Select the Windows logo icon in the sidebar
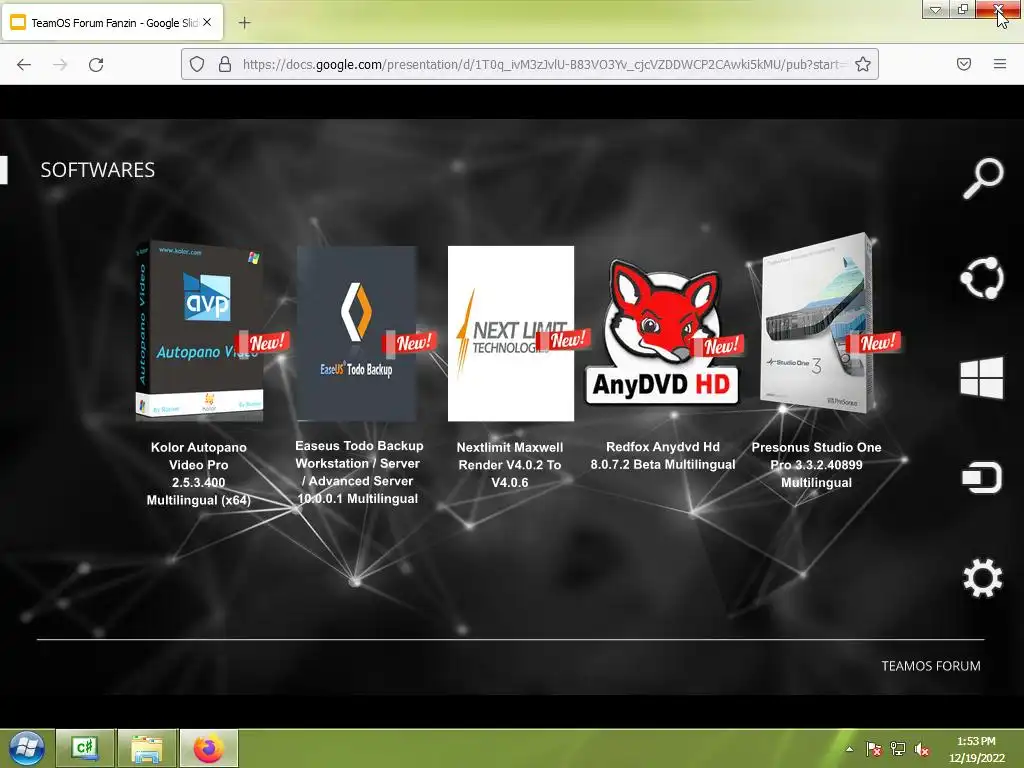The width and height of the screenshot is (1024, 768). pyautogui.click(x=982, y=377)
